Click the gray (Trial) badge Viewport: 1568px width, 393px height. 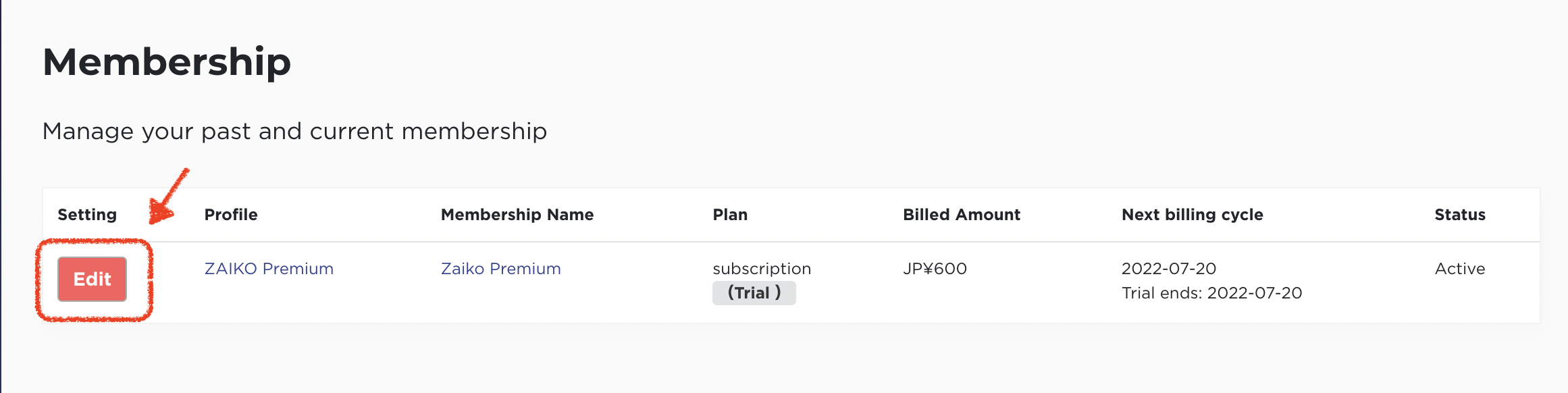coord(754,293)
